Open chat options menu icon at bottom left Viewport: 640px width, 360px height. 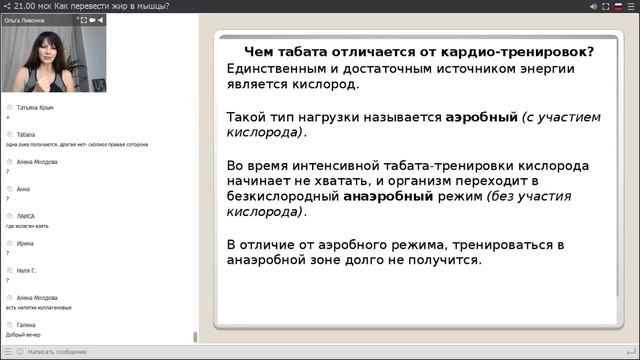click(x=8, y=351)
